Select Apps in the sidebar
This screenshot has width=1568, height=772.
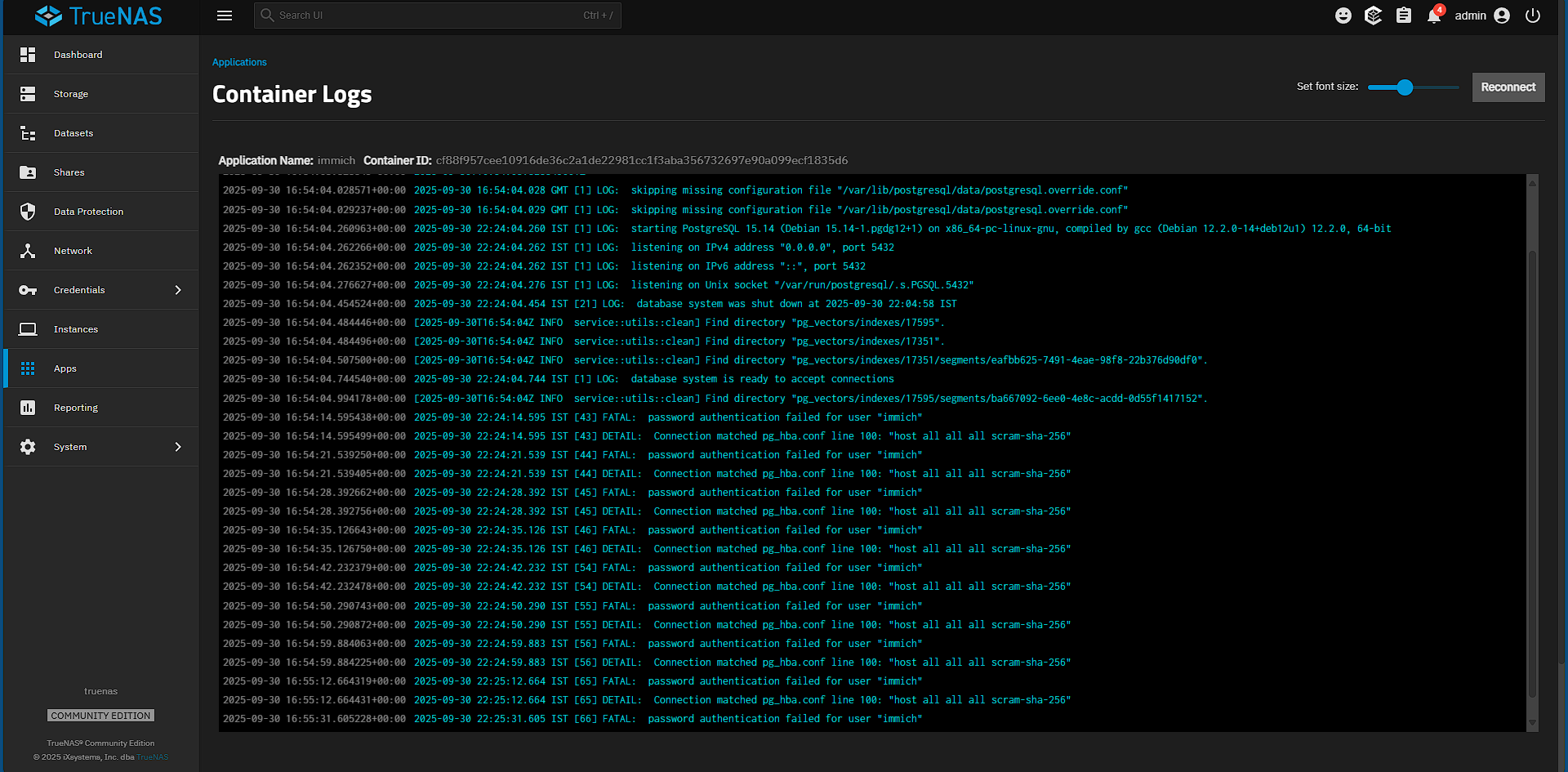[65, 368]
